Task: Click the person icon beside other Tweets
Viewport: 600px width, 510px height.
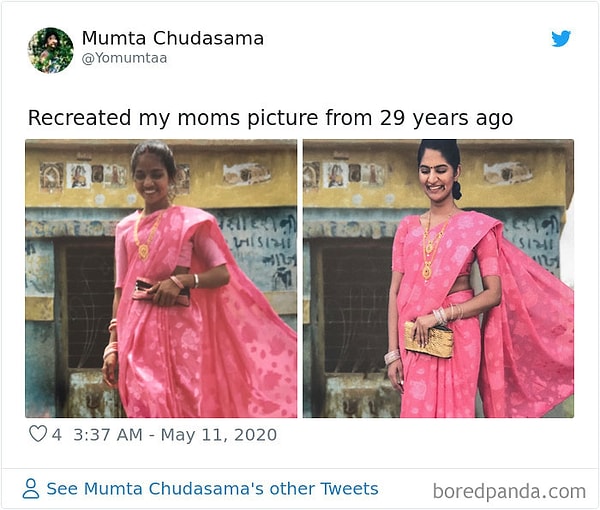Action: [x=31, y=489]
